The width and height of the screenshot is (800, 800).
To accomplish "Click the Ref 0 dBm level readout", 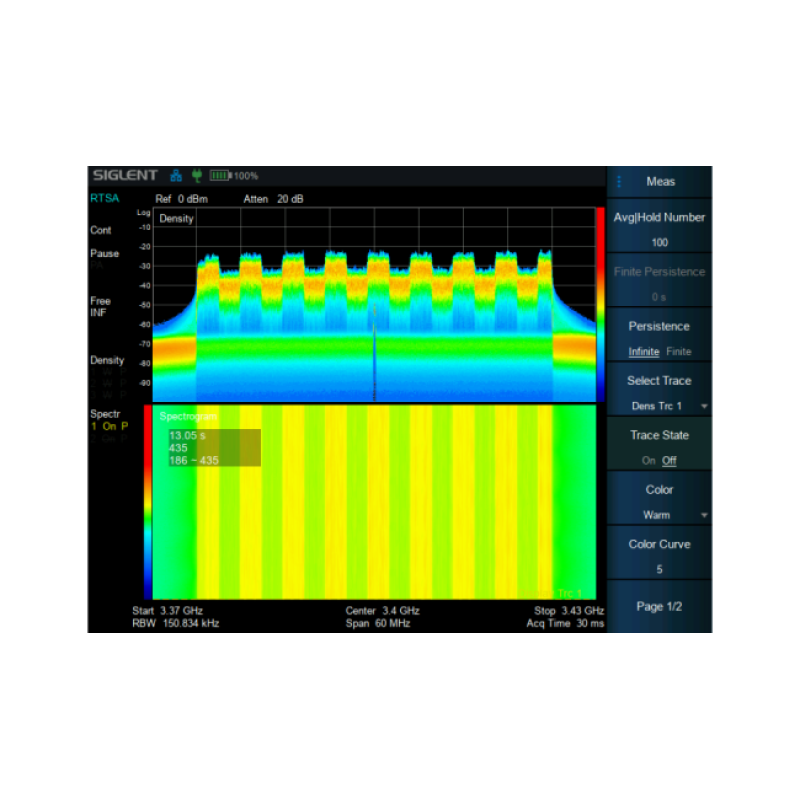I will click(x=180, y=199).
